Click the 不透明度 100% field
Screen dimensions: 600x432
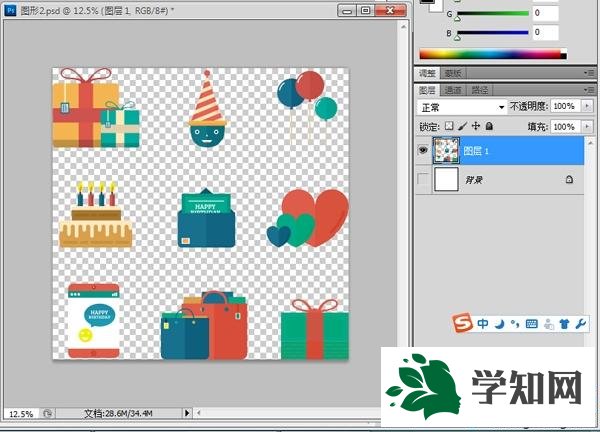pos(566,106)
